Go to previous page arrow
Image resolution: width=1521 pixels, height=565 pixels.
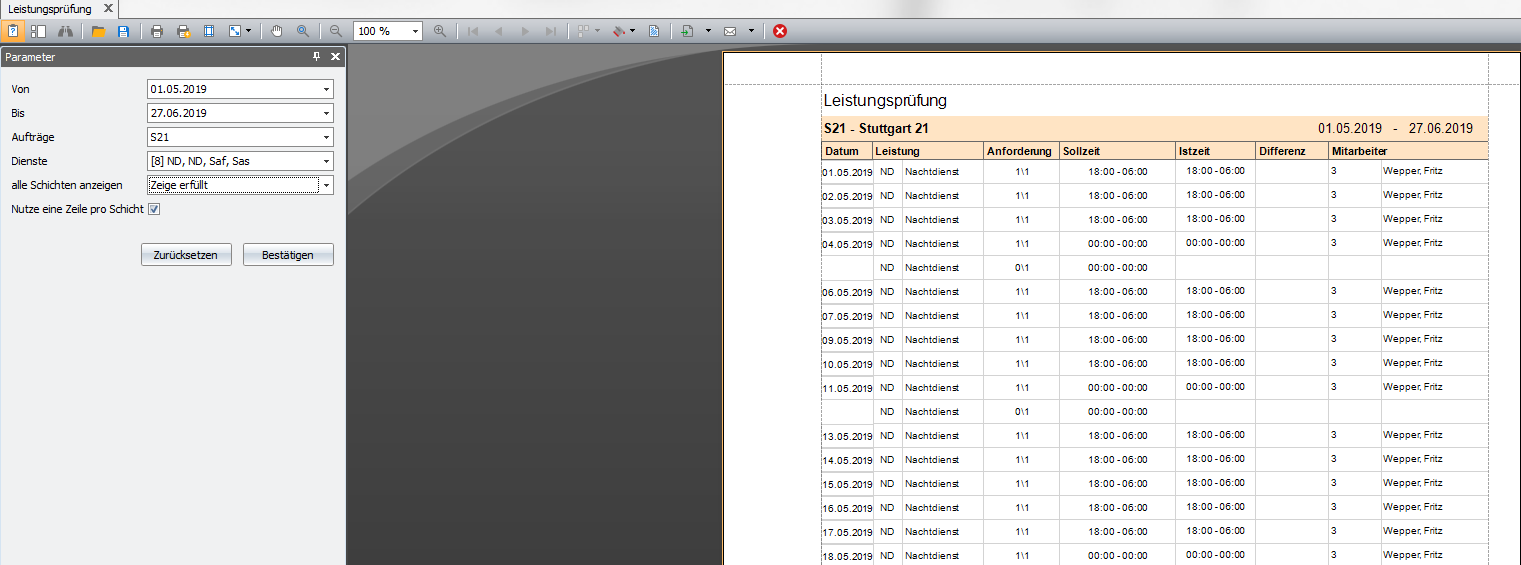[x=499, y=31]
